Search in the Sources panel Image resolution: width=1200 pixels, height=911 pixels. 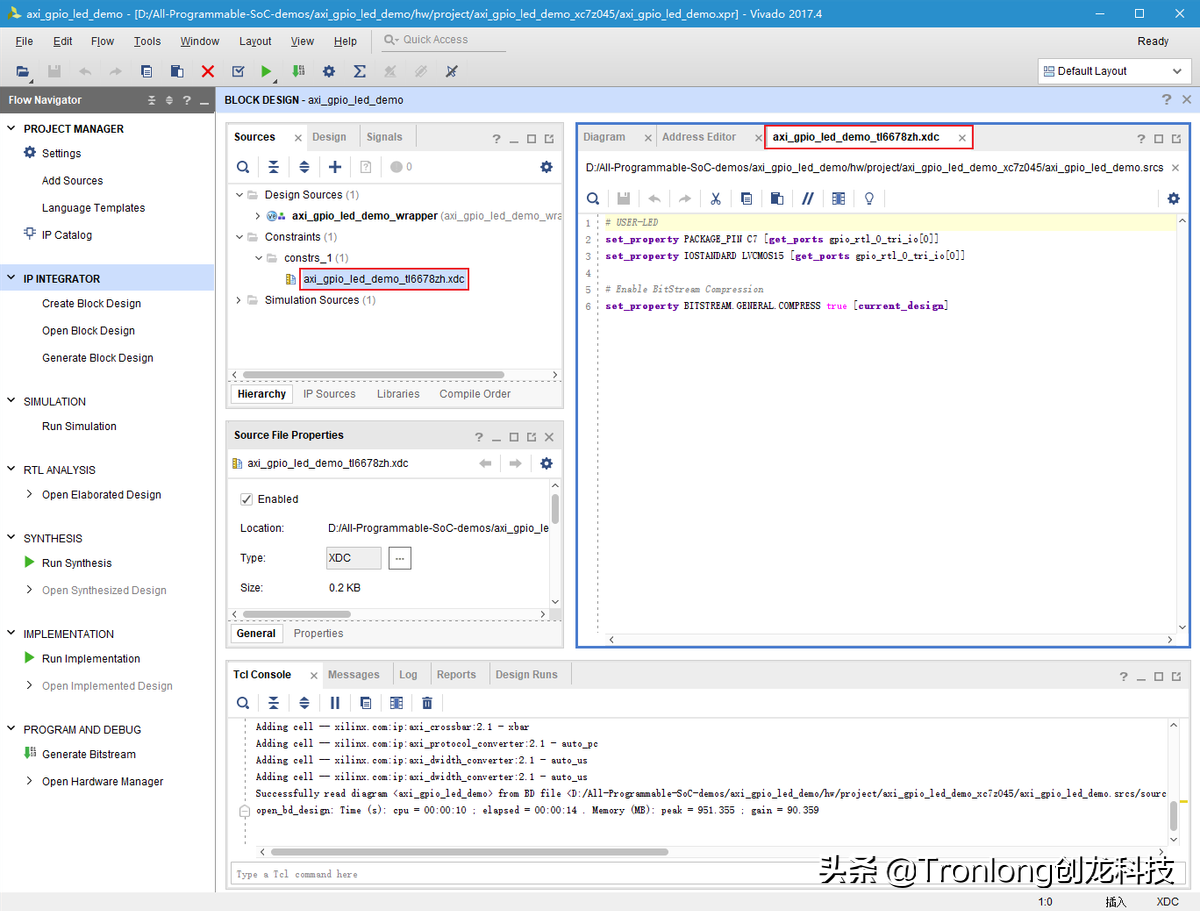(x=243, y=167)
